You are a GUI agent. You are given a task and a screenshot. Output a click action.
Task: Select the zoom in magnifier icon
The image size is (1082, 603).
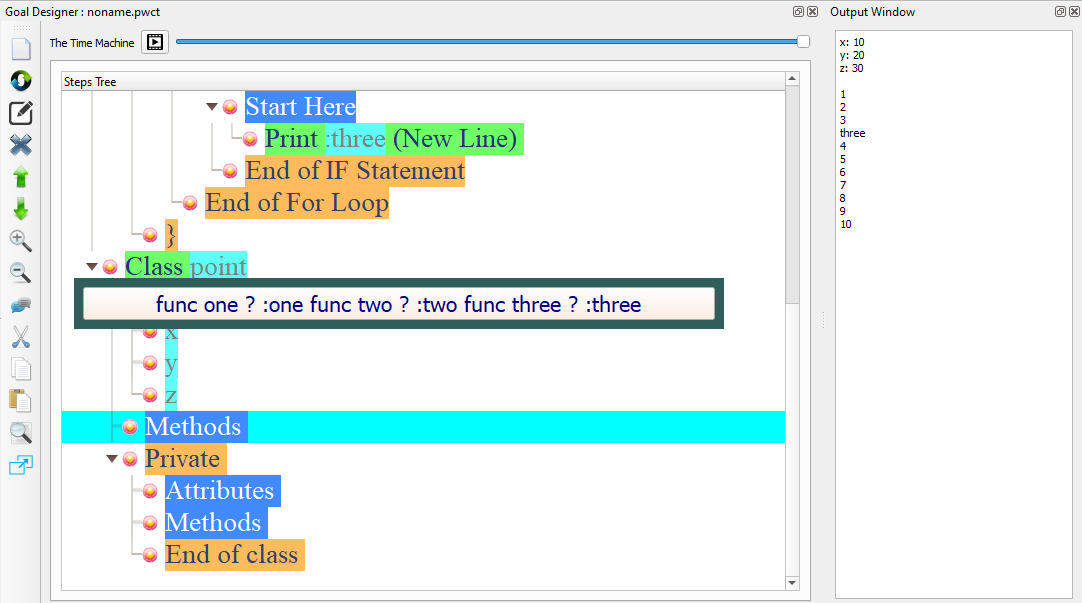20,240
